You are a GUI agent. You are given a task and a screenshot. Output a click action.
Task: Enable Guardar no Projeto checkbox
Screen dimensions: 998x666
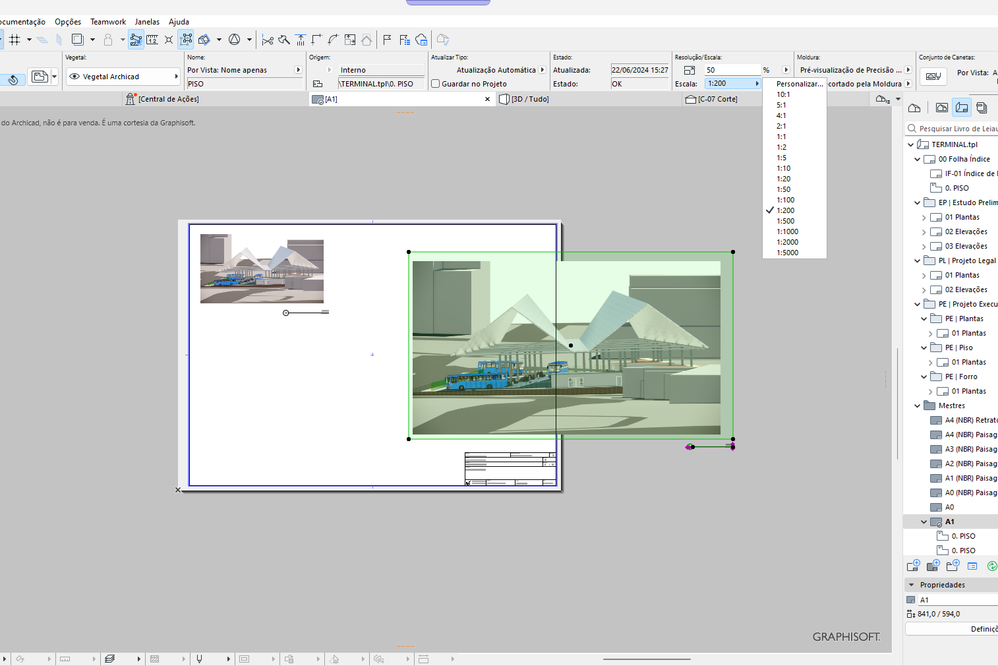[436, 84]
